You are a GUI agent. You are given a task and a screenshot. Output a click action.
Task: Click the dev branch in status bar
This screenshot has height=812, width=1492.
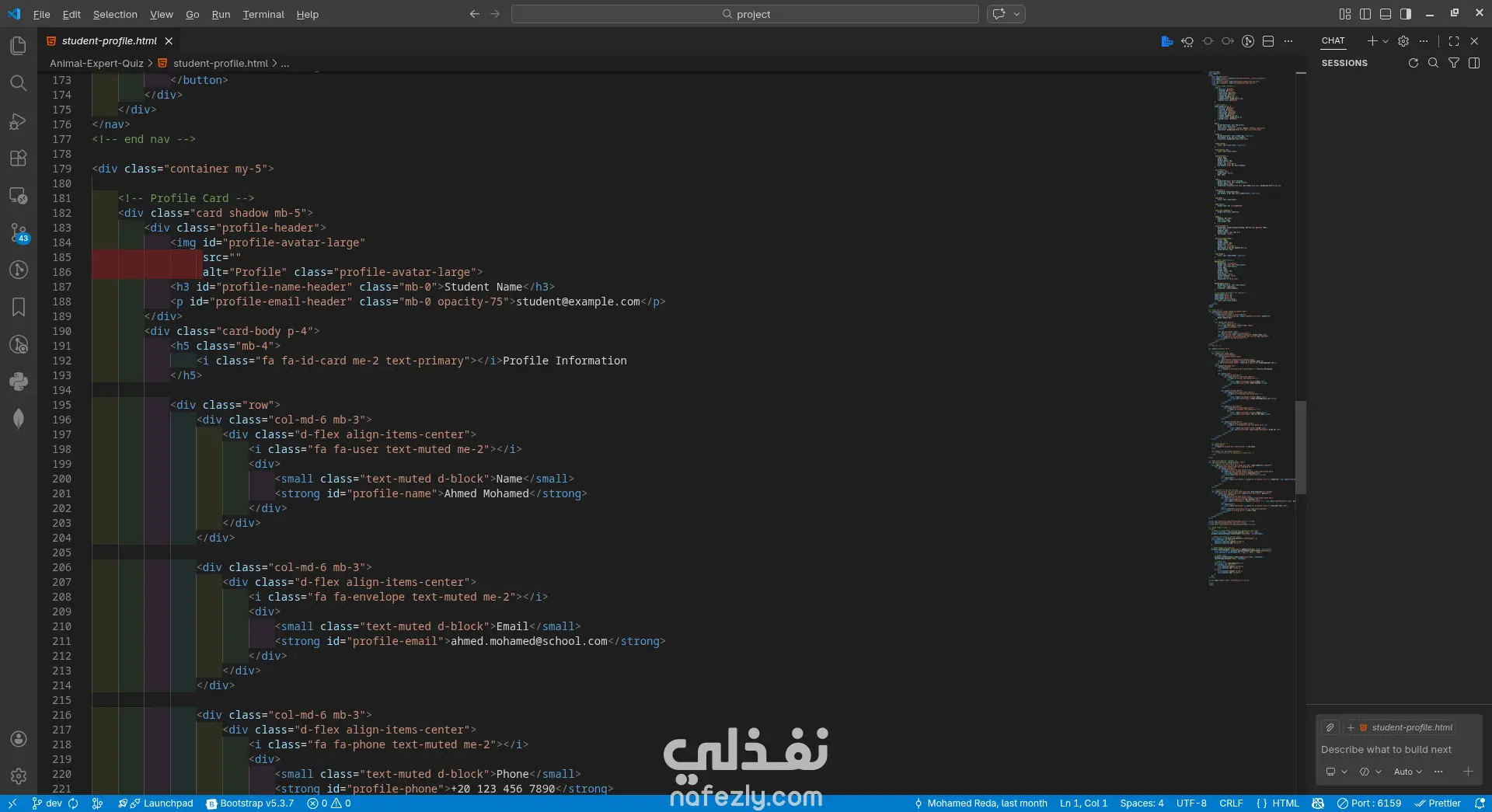(x=47, y=803)
